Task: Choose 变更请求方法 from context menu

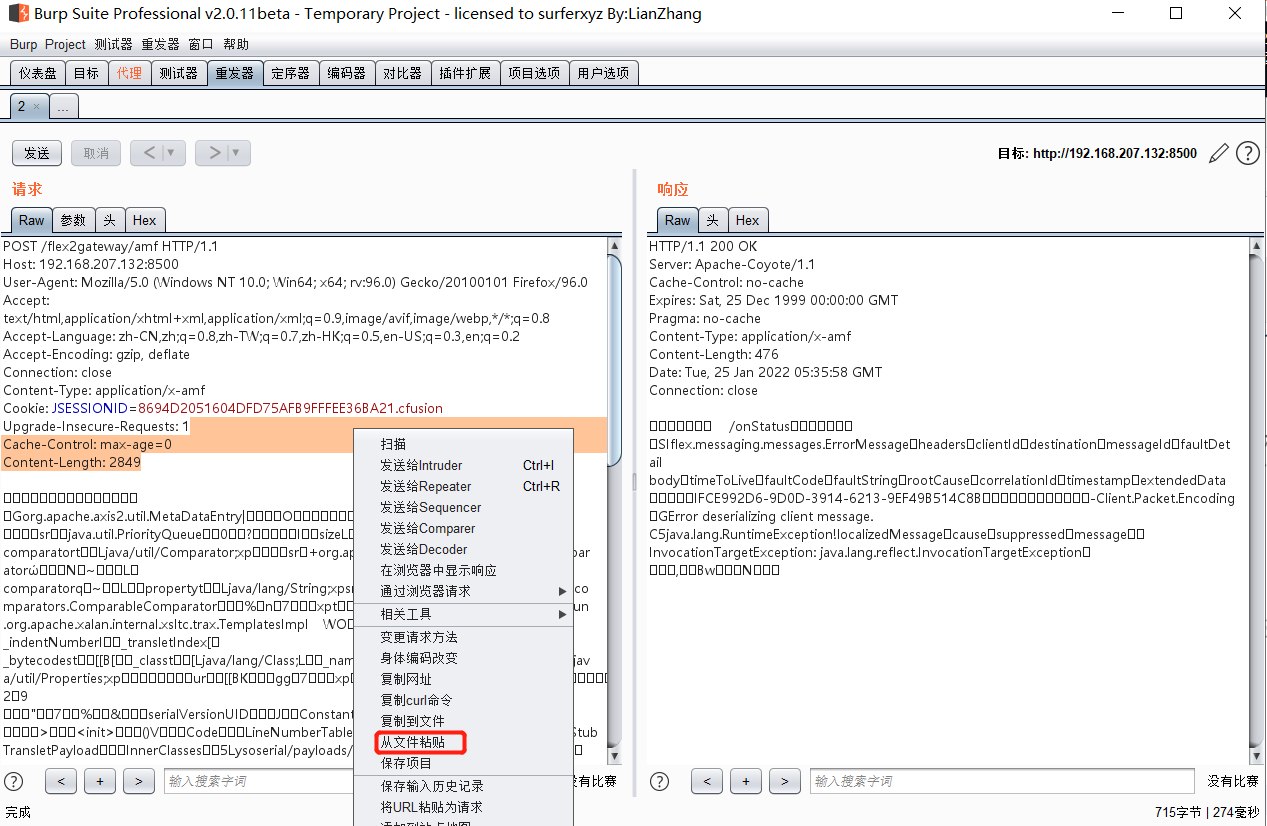Action: click(x=464, y=637)
